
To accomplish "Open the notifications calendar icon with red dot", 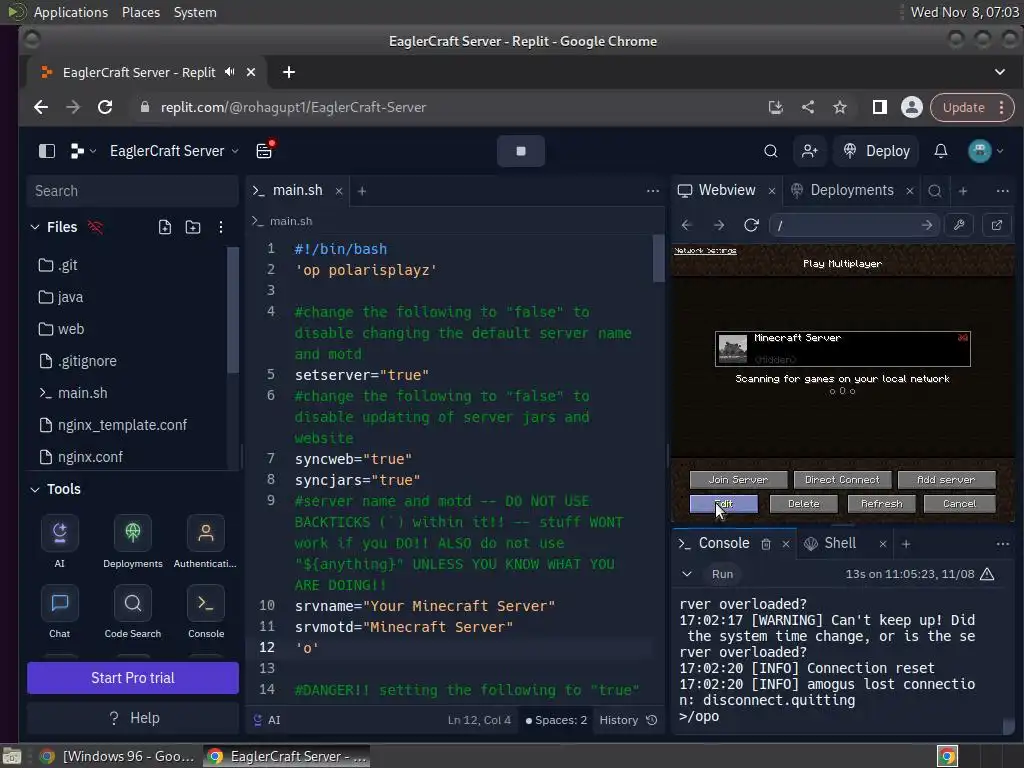I will [264, 150].
